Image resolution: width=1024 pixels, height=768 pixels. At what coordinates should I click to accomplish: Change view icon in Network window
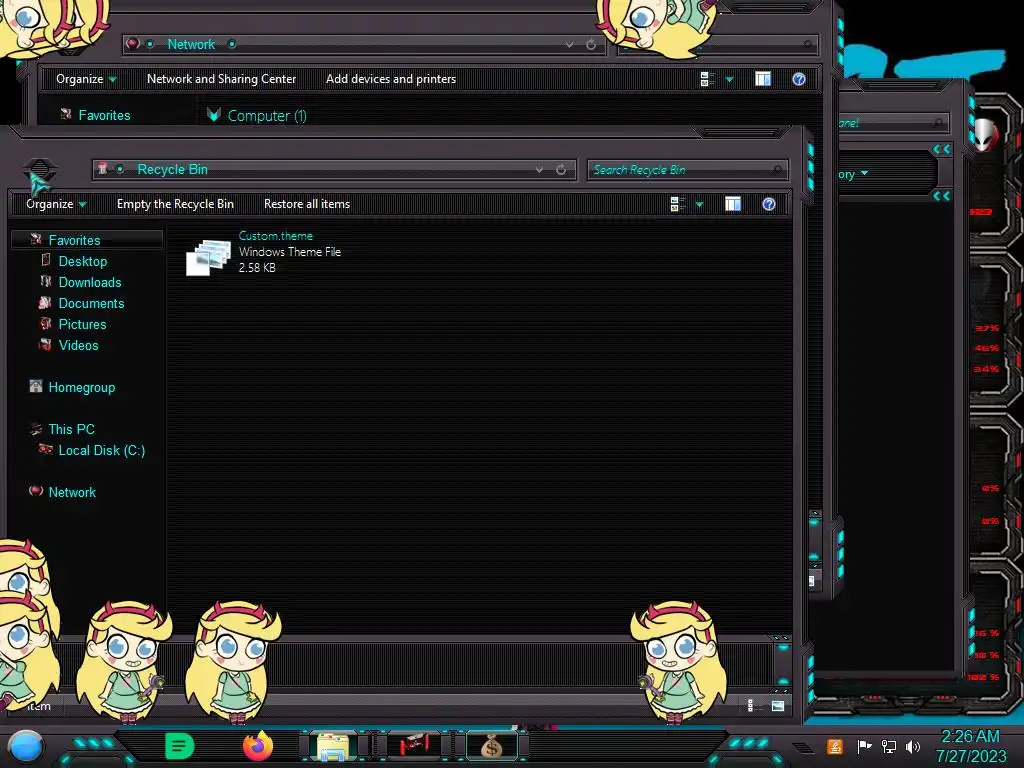pyautogui.click(x=707, y=80)
